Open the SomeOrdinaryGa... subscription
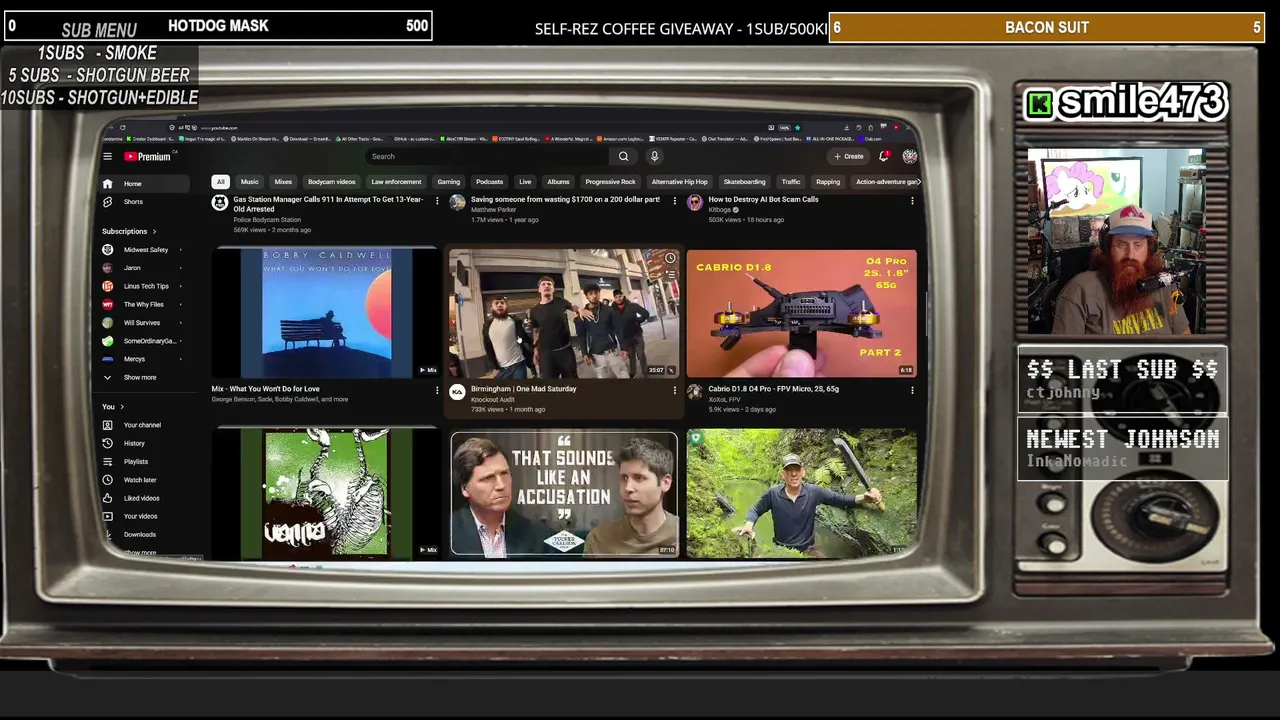 pyautogui.click(x=142, y=341)
